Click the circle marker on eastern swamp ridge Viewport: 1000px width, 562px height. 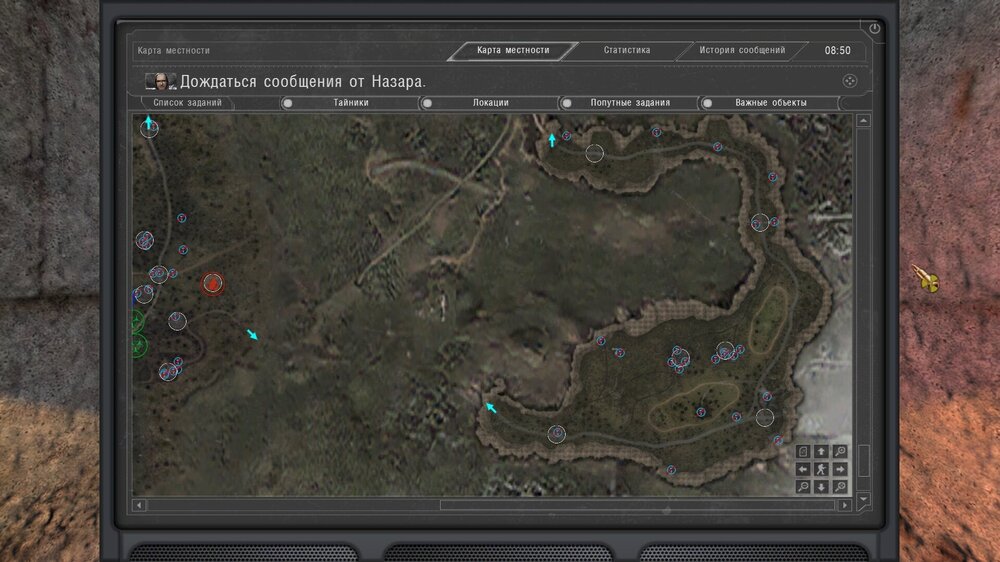[x=760, y=223]
